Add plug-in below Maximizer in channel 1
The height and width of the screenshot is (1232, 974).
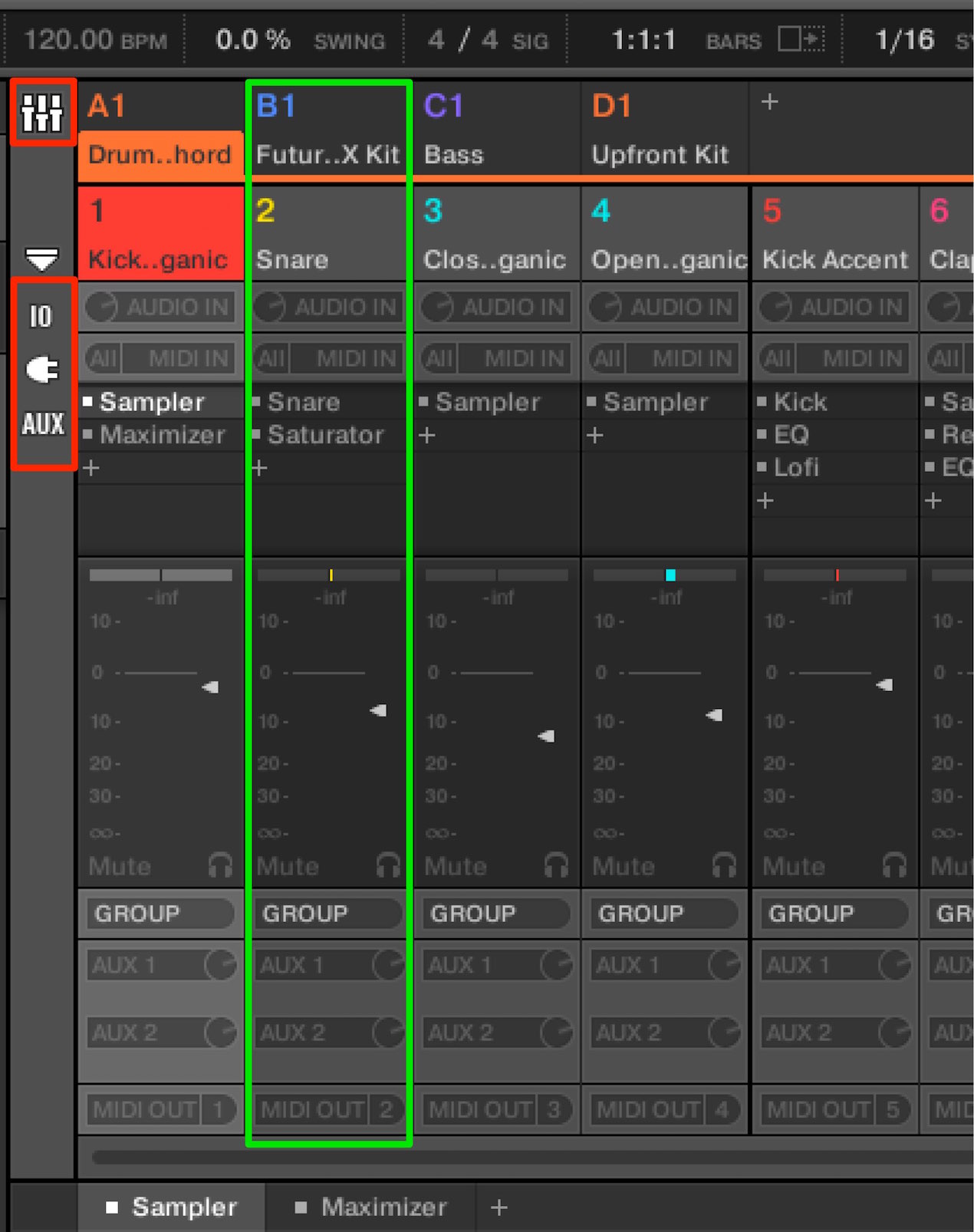tap(91, 468)
